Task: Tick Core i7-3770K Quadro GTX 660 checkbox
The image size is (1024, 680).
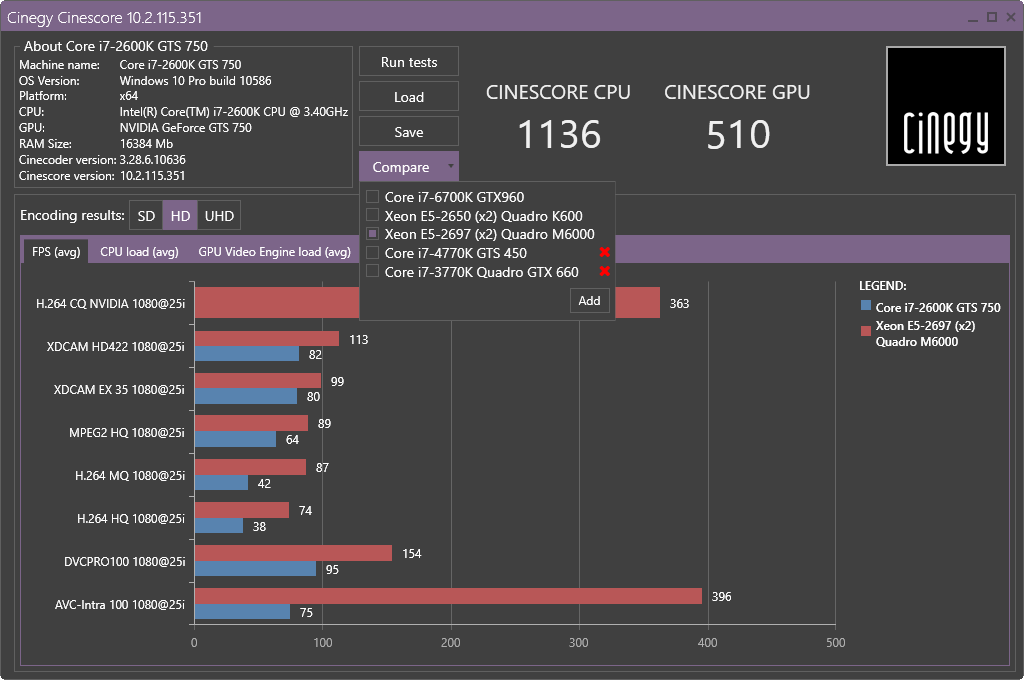Action: coord(372,271)
